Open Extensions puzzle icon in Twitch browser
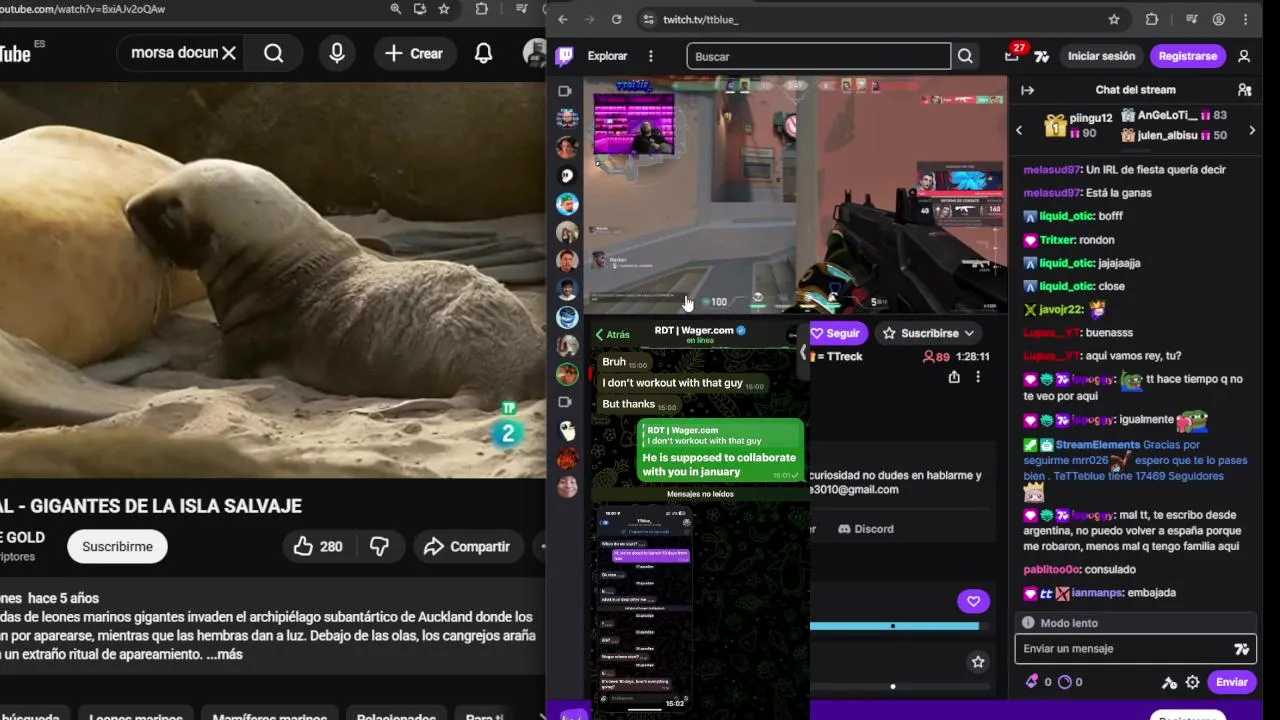This screenshot has height=720, width=1280. coord(1151,19)
